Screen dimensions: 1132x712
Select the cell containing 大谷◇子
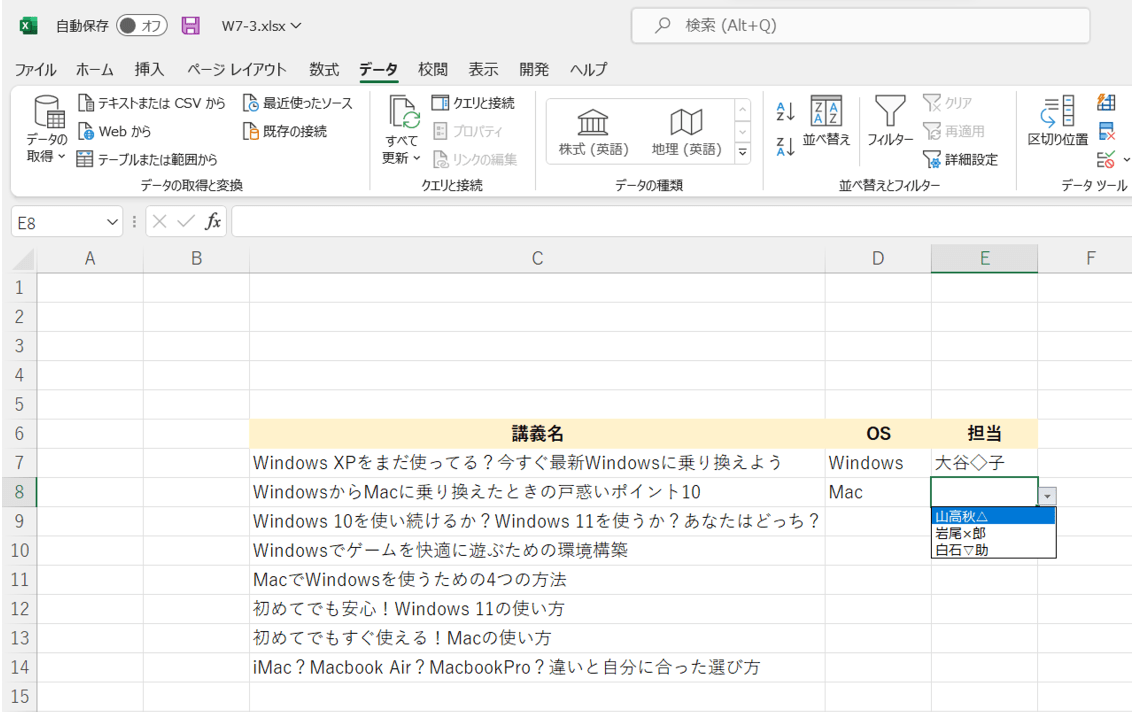pos(984,463)
